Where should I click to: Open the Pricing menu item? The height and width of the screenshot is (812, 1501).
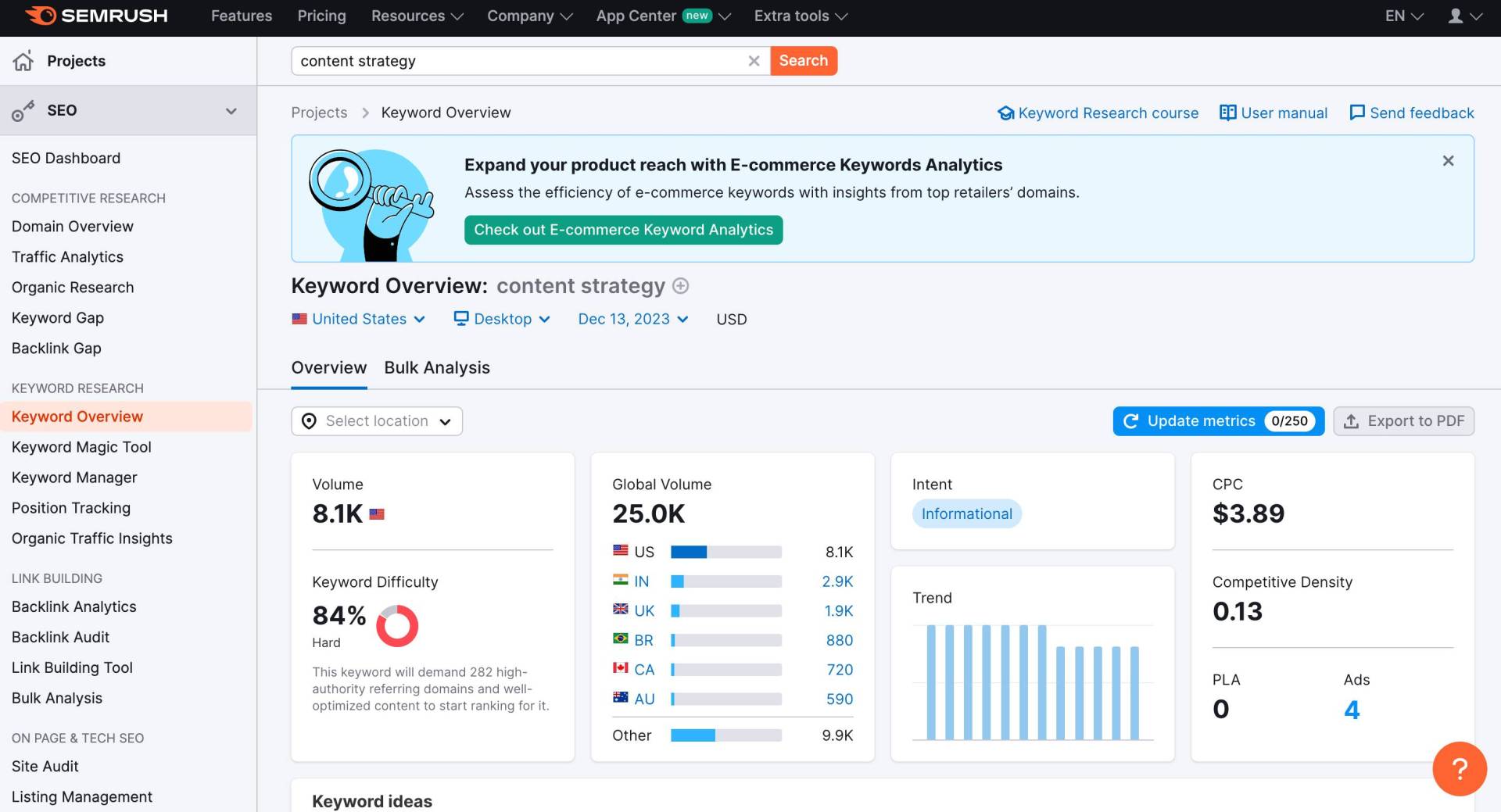pyautogui.click(x=321, y=16)
